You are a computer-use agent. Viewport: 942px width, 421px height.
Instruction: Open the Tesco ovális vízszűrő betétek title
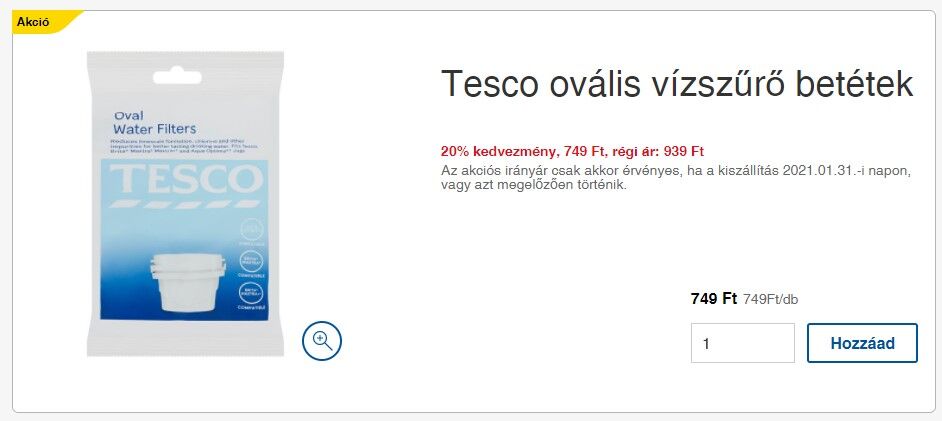(677, 84)
